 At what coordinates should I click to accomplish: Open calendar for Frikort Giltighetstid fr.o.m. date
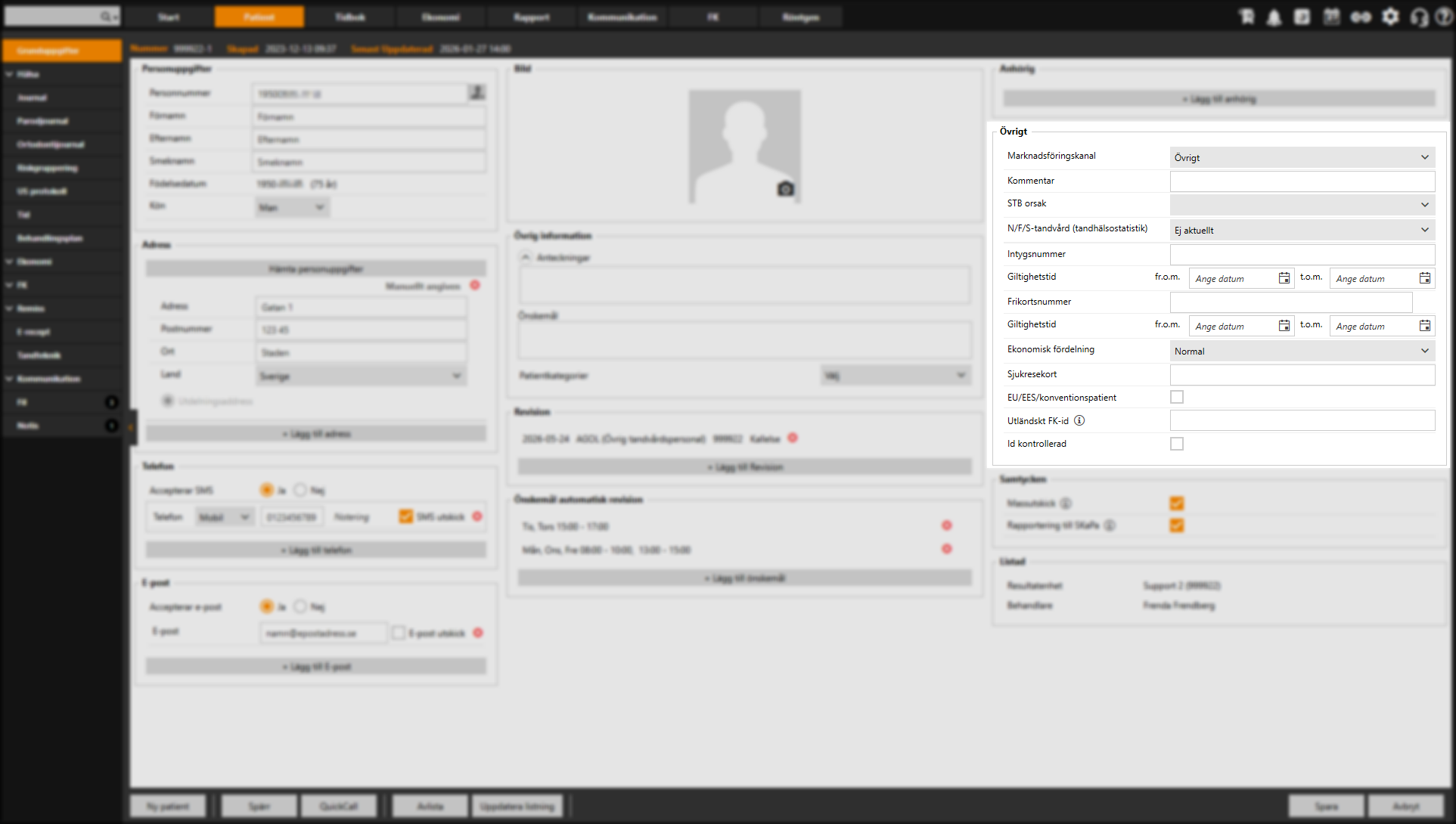[x=1284, y=326]
